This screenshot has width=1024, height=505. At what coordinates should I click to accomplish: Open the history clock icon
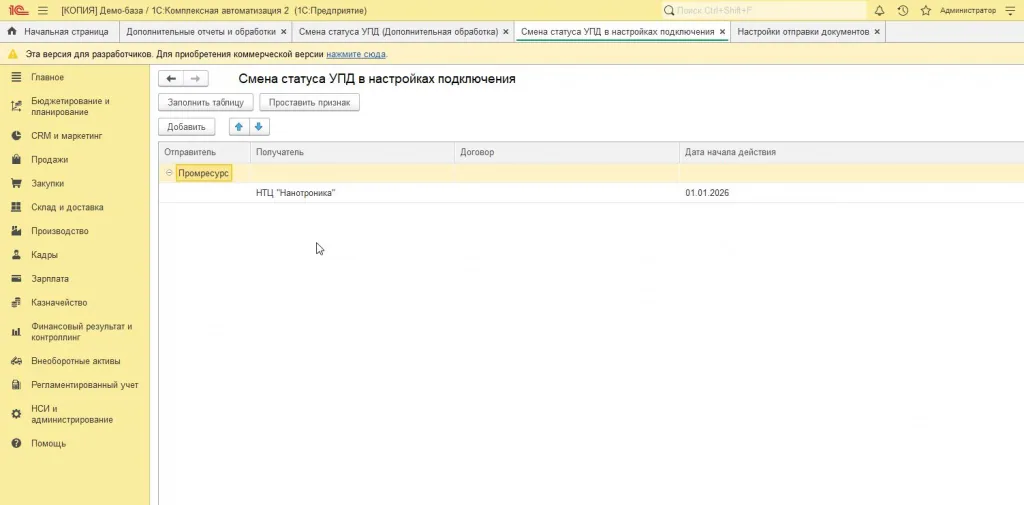click(x=903, y=10)
